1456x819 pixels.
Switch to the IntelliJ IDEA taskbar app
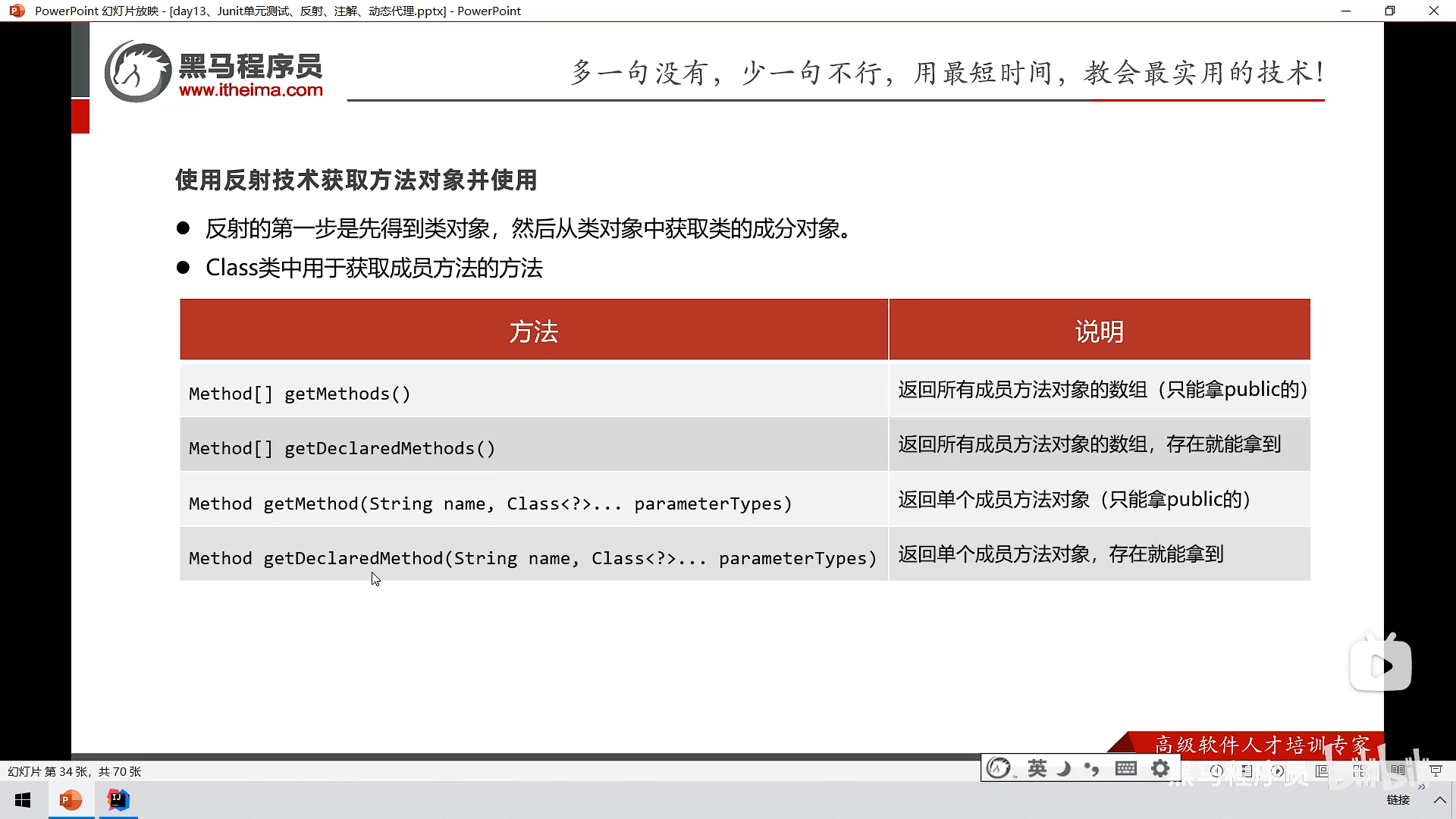pos(118,800)
